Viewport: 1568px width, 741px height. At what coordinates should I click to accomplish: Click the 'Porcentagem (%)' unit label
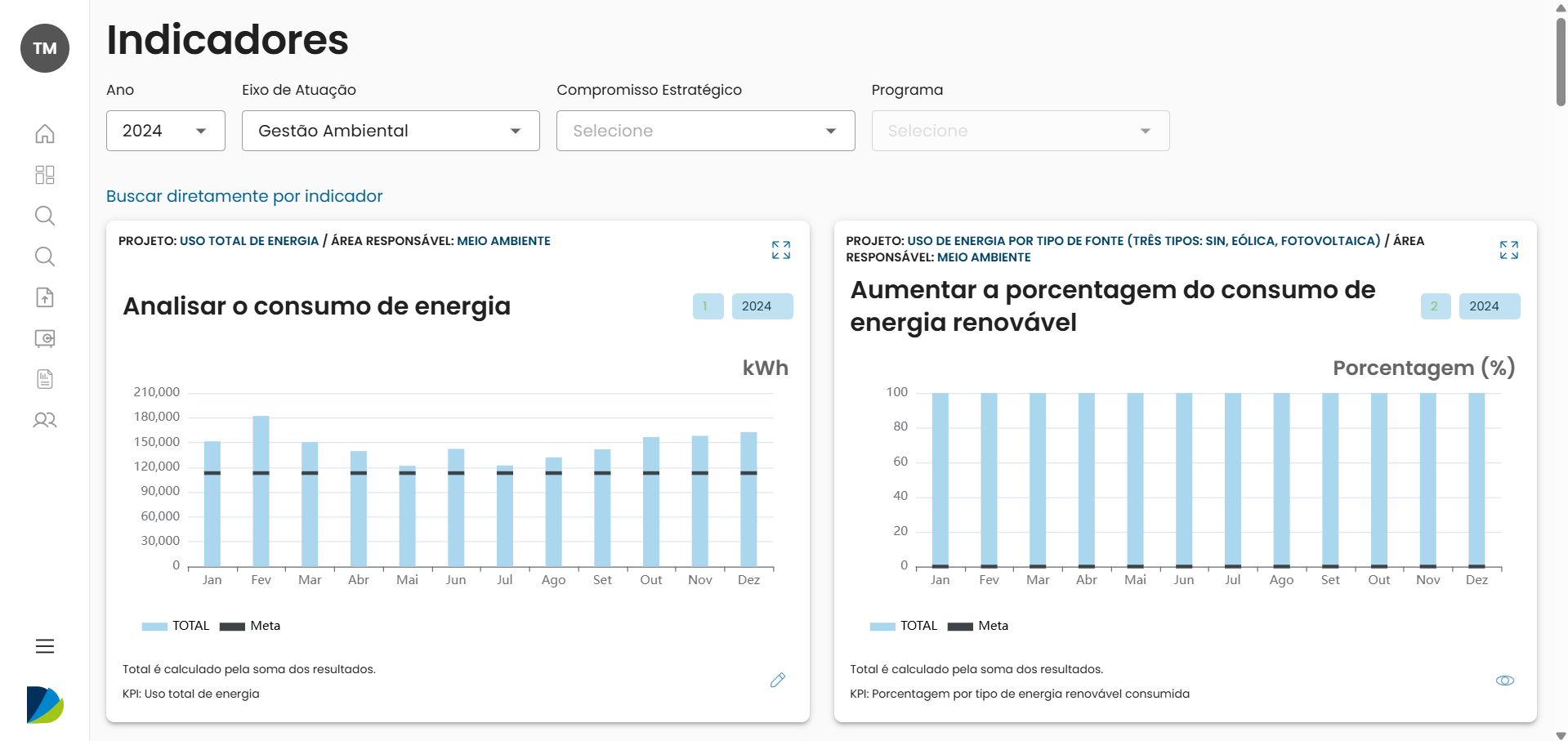[1424, 368]
